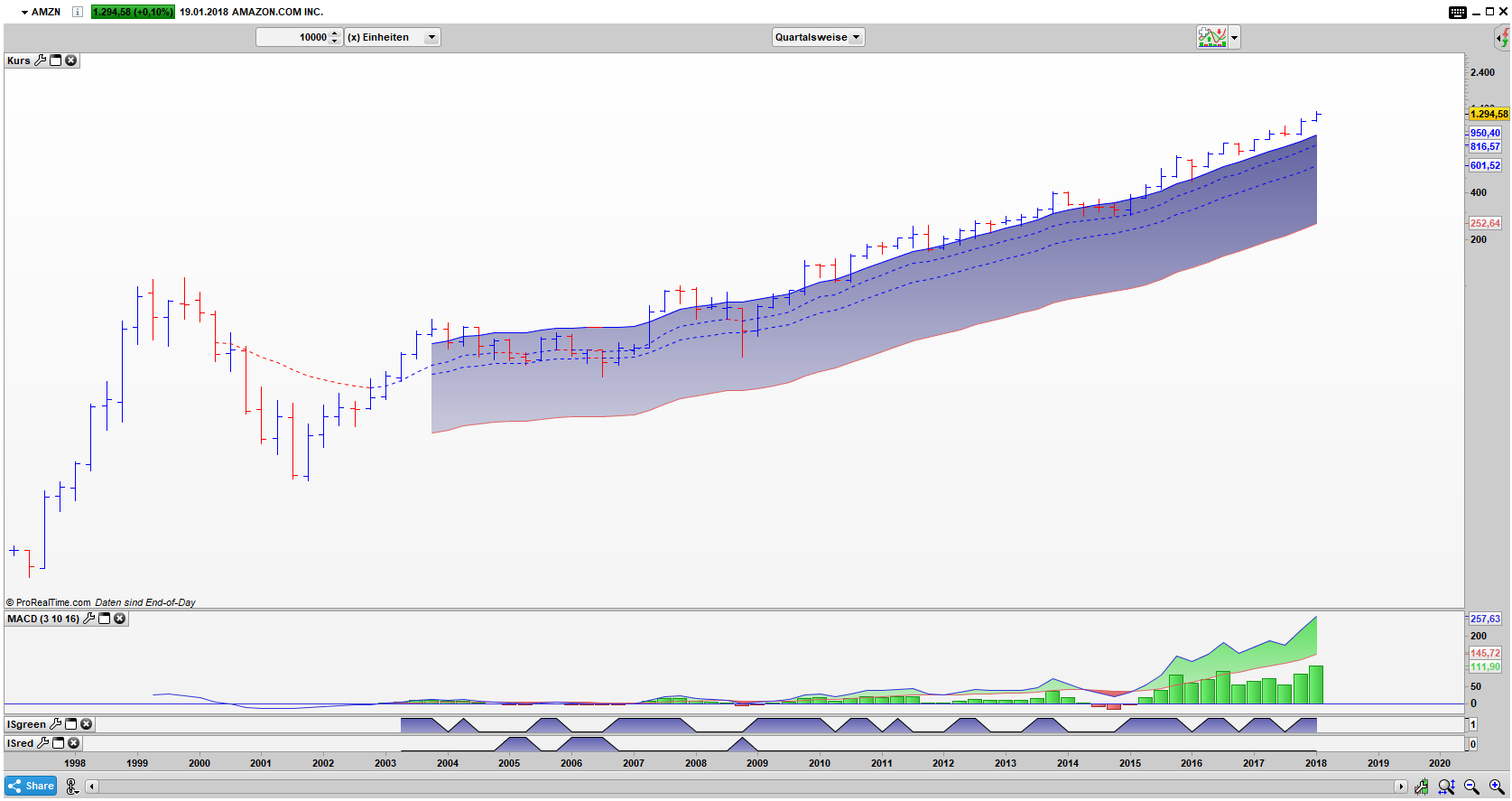This screenshot has width=1512, height=801.
Task: Click the add indicator chart icon
Action: (1211, 37)
